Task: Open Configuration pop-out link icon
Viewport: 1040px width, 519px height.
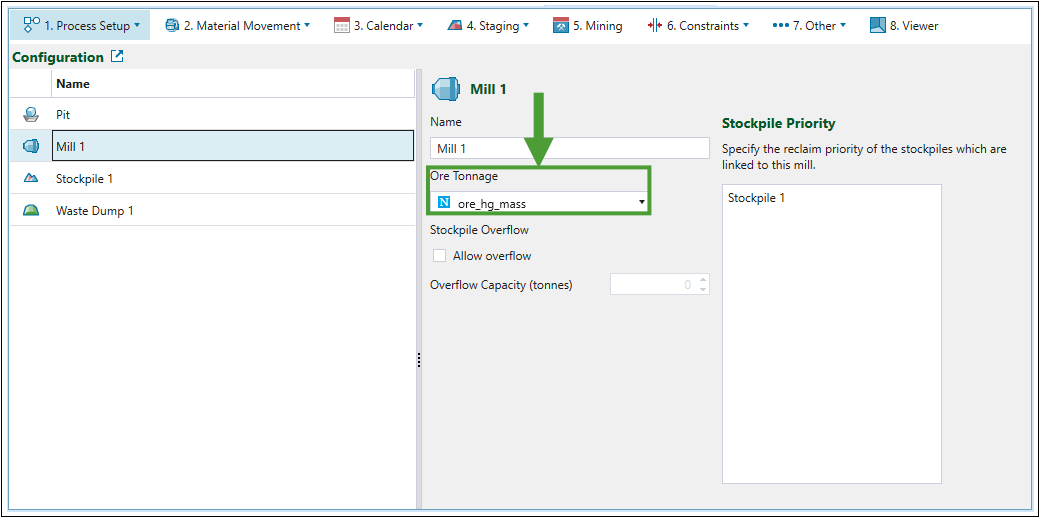Action: [x=117, y=57]
